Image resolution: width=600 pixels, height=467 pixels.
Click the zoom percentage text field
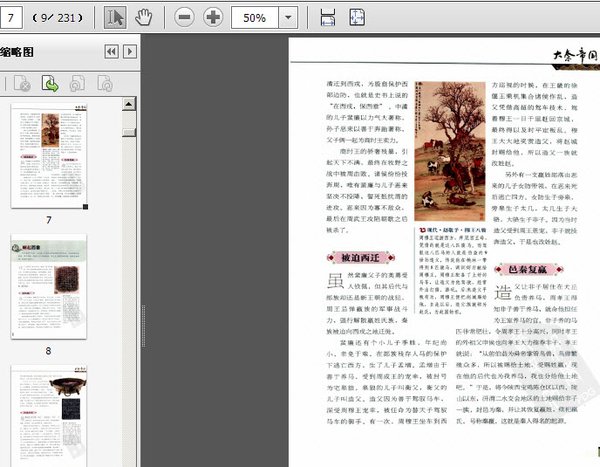(x=254, y=18)
